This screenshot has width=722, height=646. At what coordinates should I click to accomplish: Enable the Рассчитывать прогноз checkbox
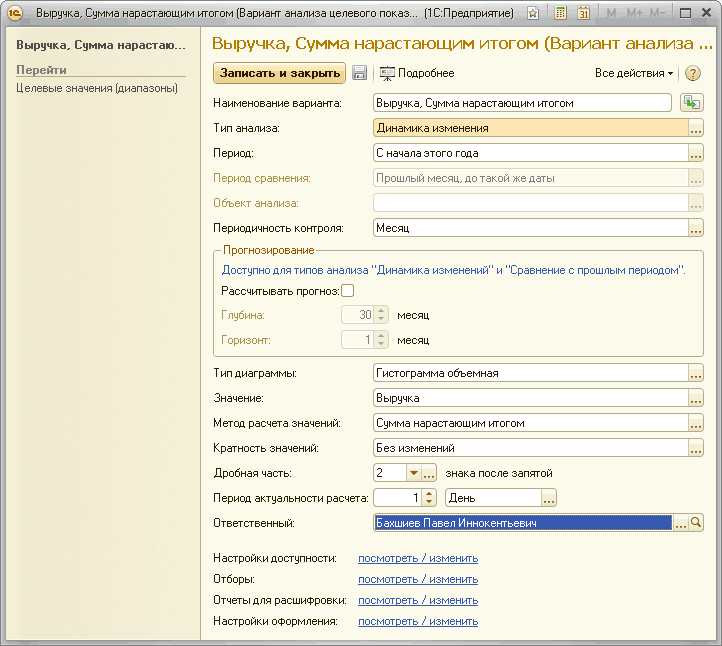348,290
